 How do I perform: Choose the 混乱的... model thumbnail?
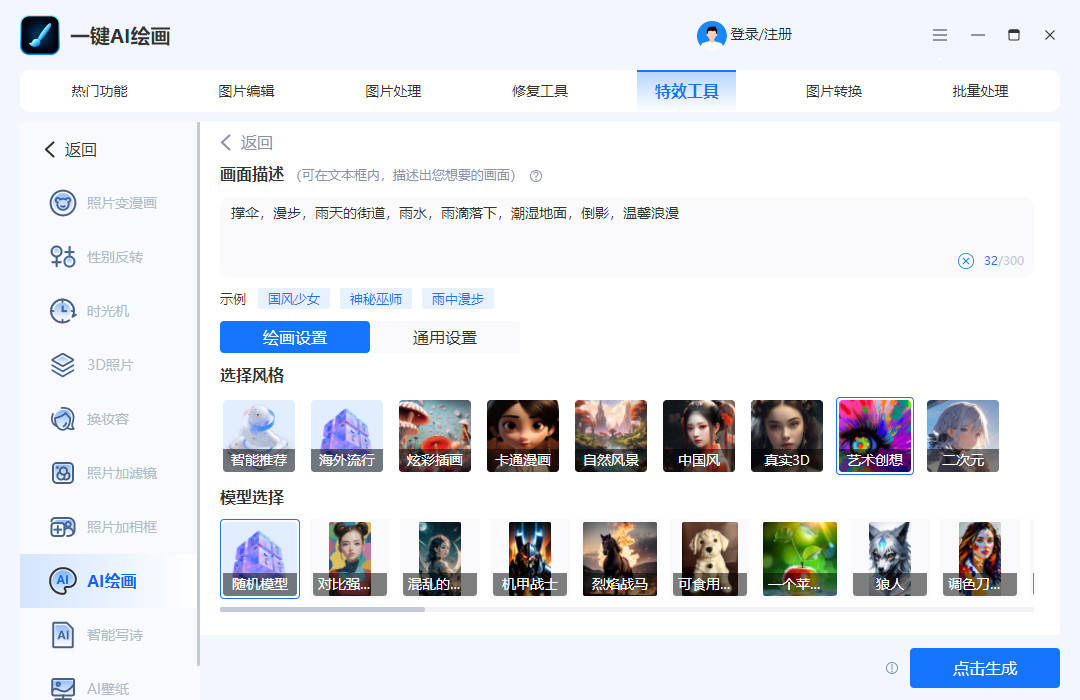[x=439, y=559]
